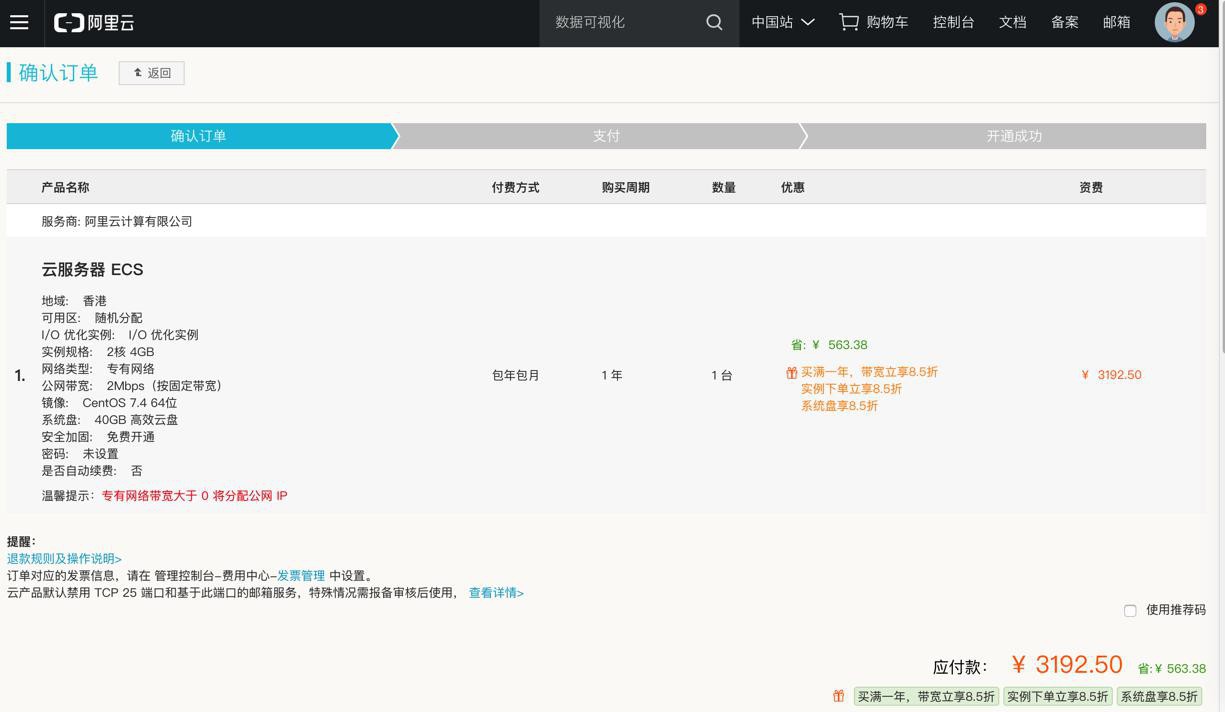The width and height of the screenshot is (1225, 712).
Task: Click the 实例下单立享8.5折 bottom tag
Action: [x=1057, y=696]
